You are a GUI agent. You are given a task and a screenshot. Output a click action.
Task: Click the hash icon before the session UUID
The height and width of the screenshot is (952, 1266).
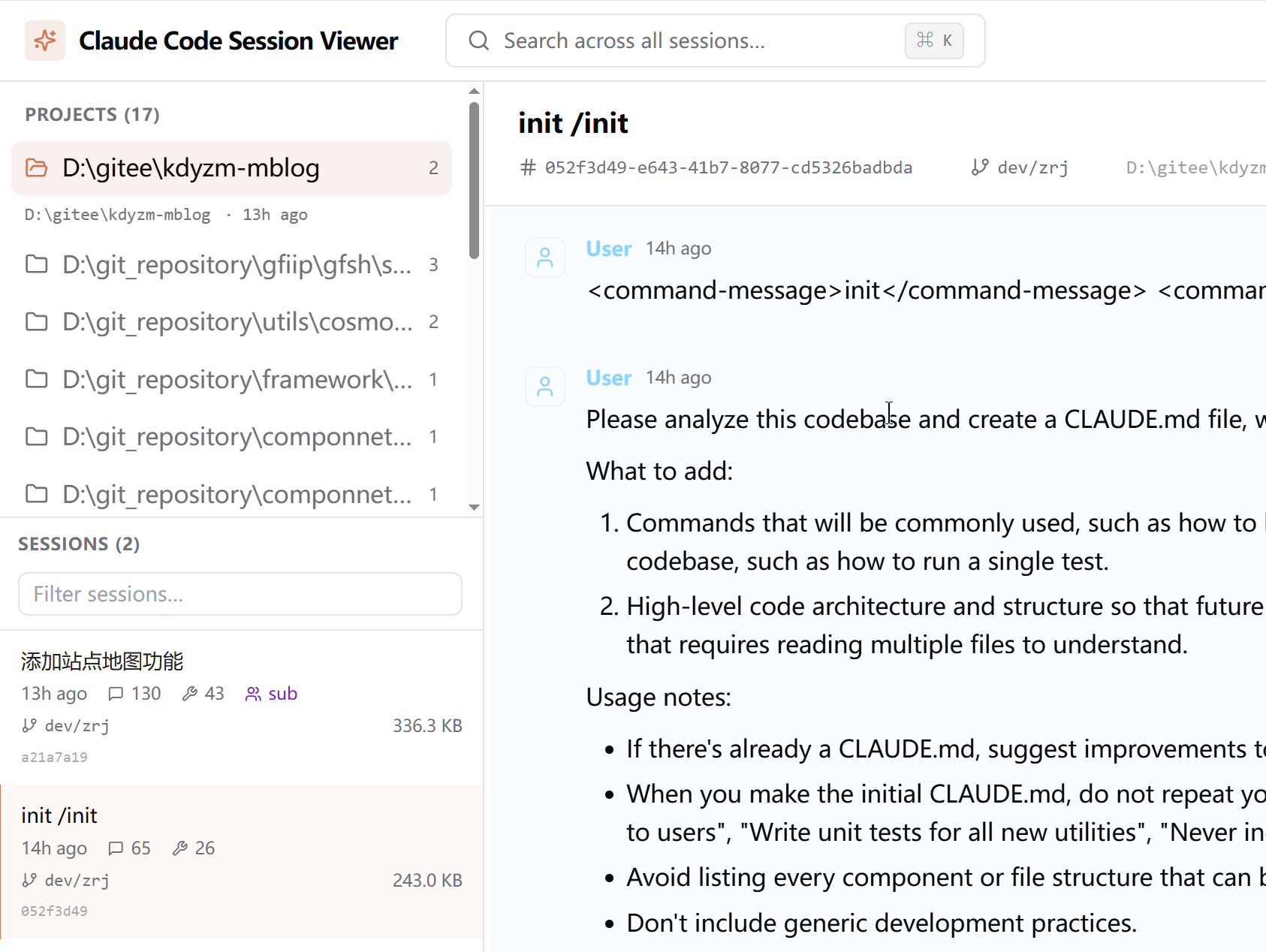[x=529, y=167]
